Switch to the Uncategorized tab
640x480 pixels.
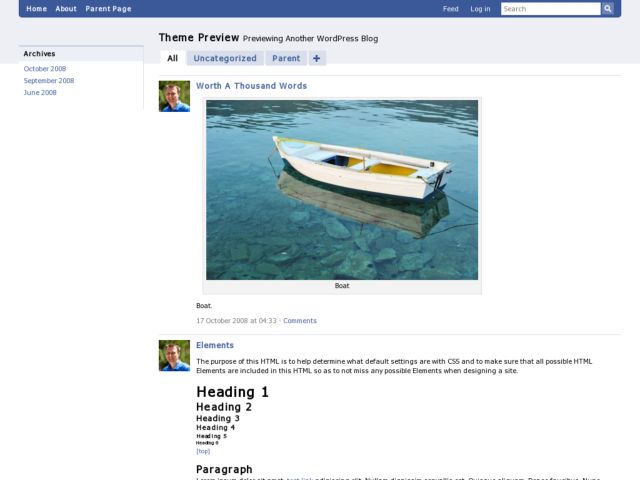[225, 58]
